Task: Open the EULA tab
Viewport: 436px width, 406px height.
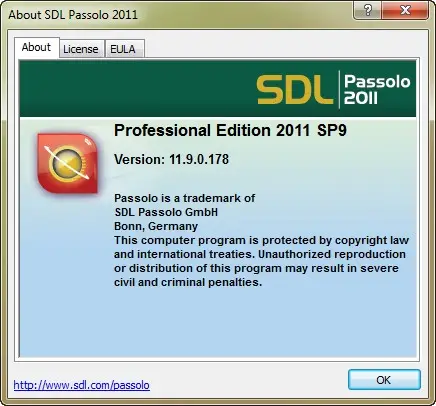Action: (x=123, y=49)
